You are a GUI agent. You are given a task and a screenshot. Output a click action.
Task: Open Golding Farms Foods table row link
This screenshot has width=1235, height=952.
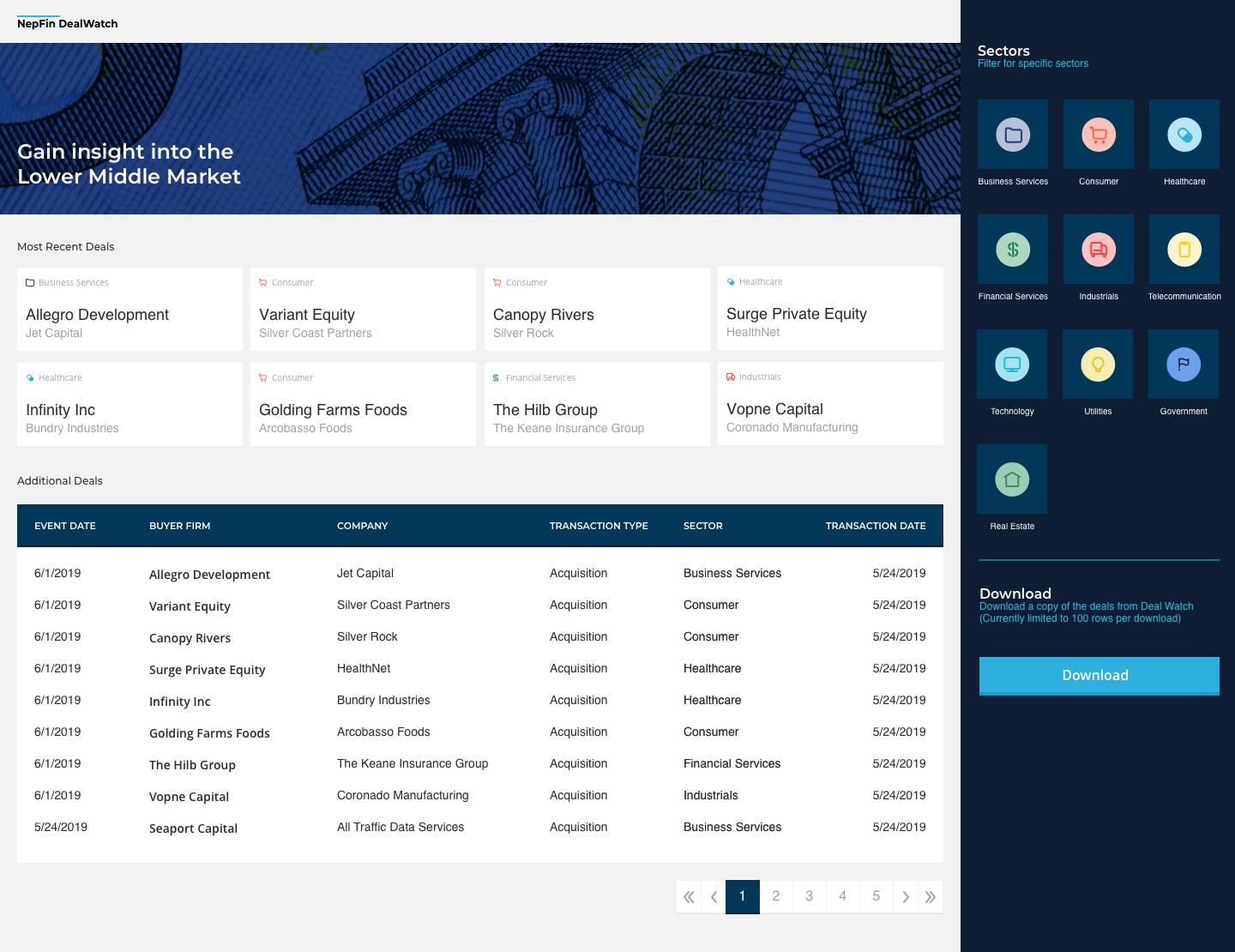[209, 733]
